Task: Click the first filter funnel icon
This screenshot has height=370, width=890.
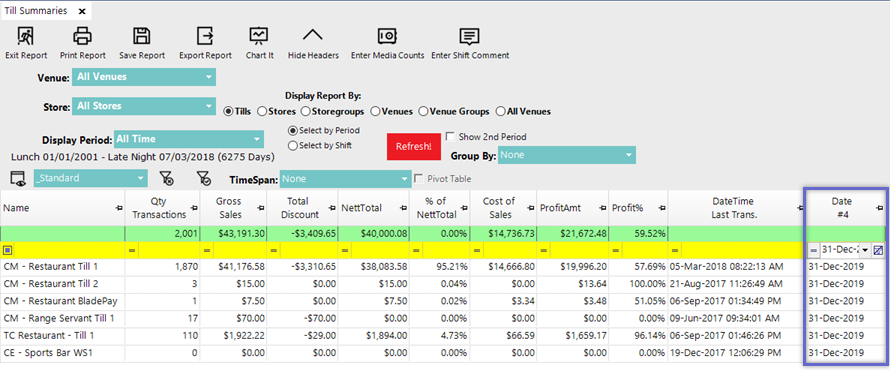Action: pos(167,179)
